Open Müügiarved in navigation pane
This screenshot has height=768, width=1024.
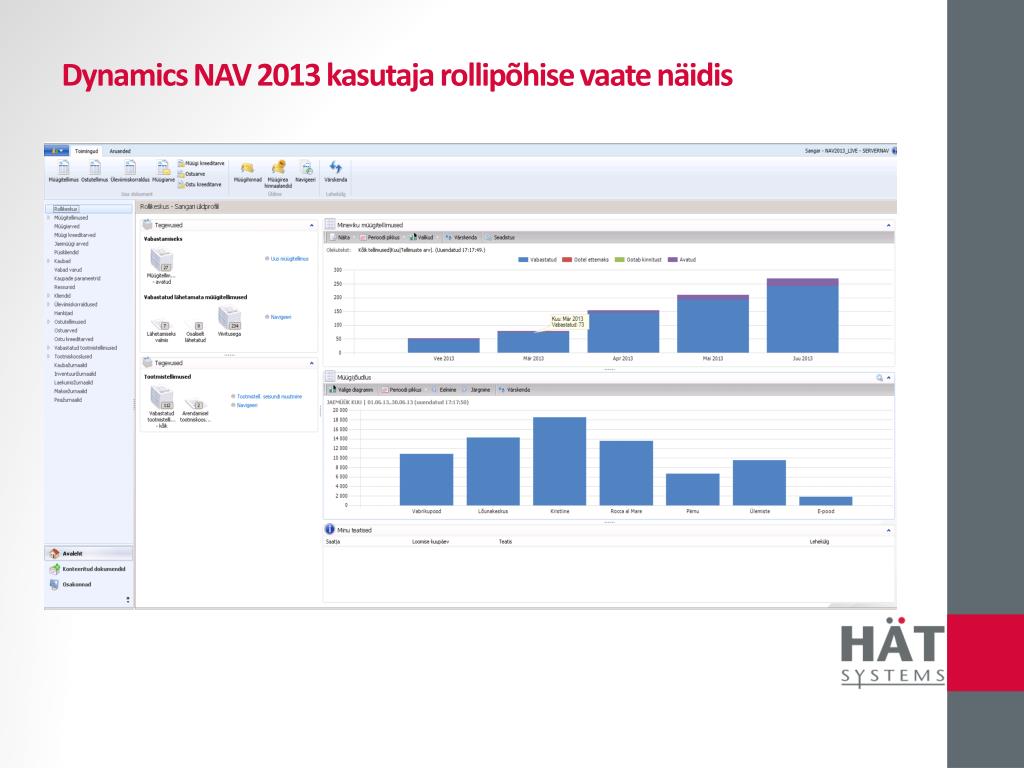point(66,226)
